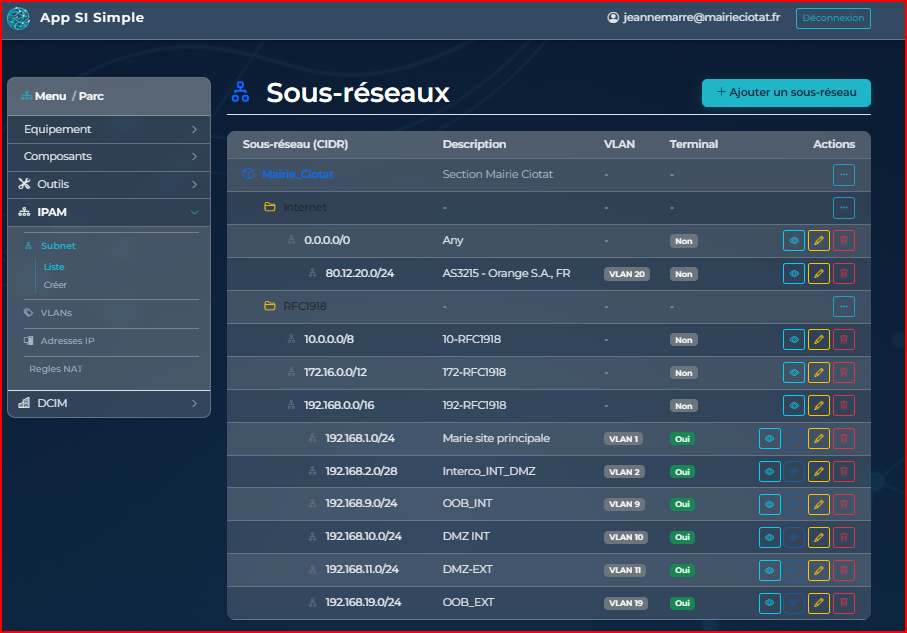Delete the 10.0.0.0/8 subnet

click(x=844, y=340)
